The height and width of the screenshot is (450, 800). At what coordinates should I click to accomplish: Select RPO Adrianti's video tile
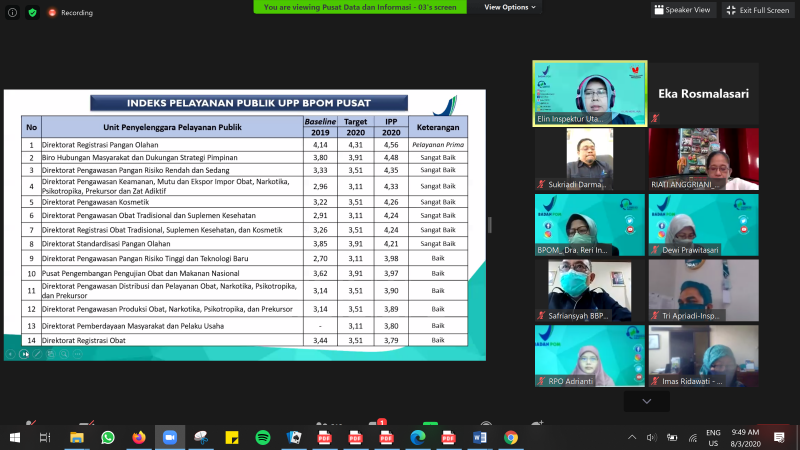590,356
